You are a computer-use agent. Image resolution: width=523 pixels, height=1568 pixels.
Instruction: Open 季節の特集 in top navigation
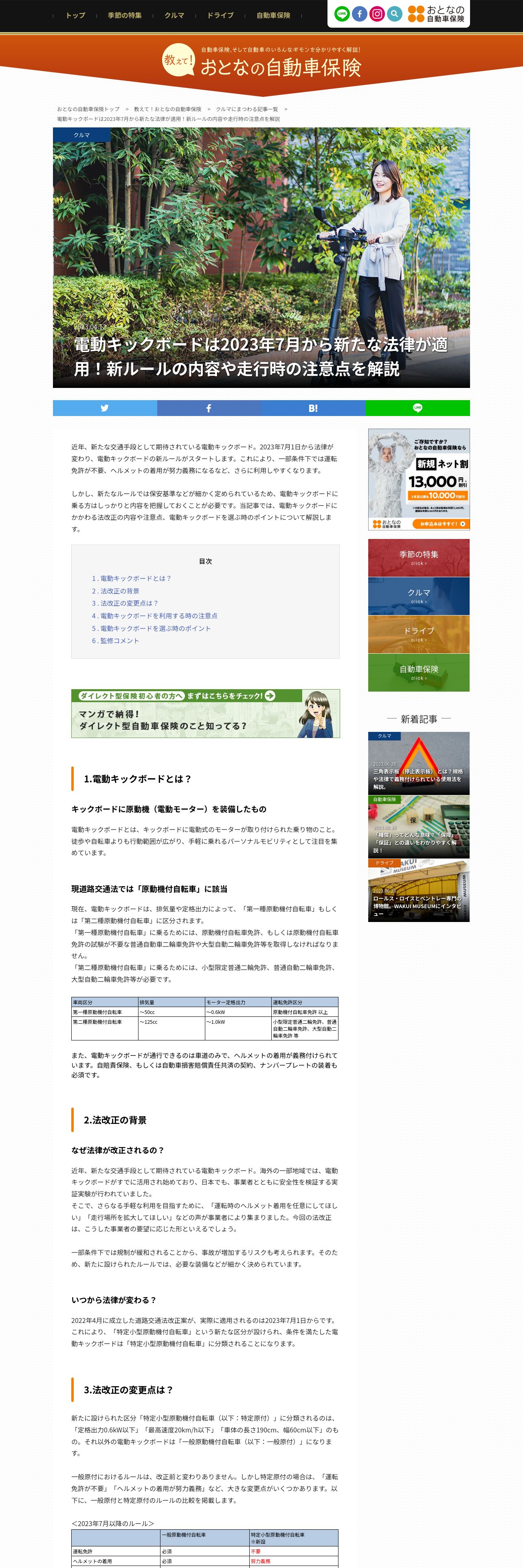tap(125, 15)
